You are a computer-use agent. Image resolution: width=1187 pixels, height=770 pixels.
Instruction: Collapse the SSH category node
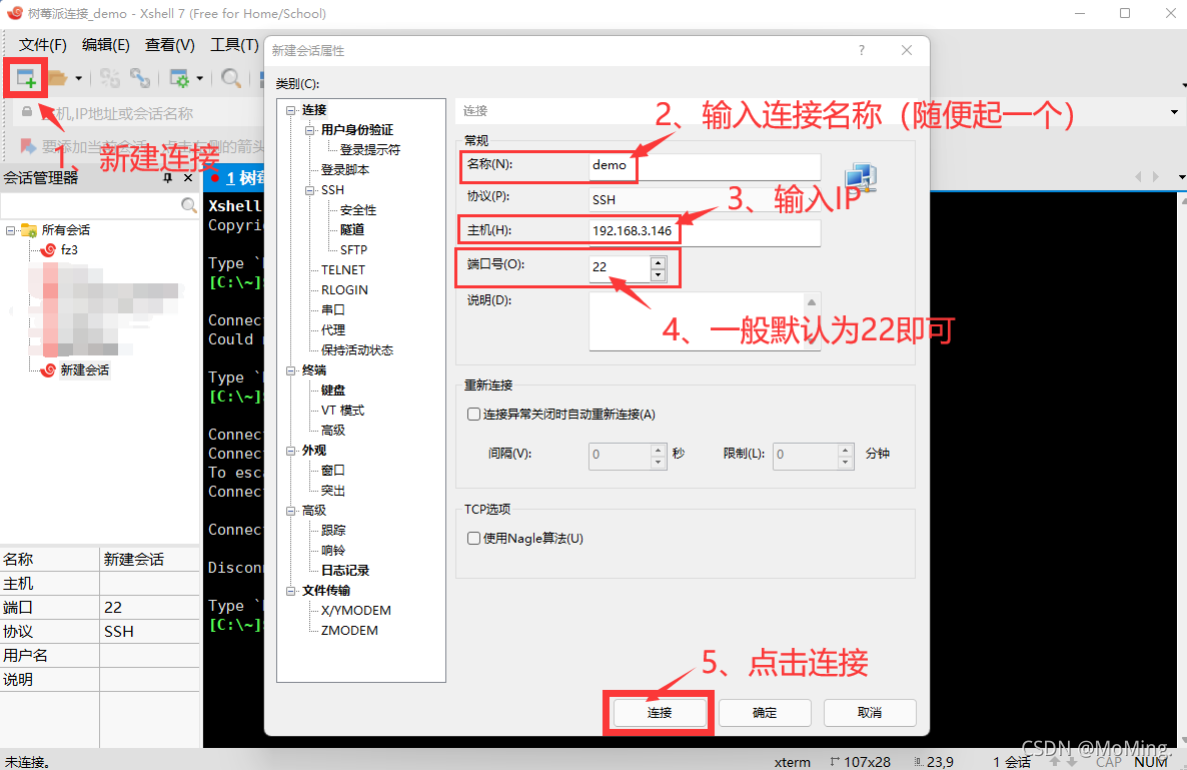pyautogui.click(x=310, y=190)
